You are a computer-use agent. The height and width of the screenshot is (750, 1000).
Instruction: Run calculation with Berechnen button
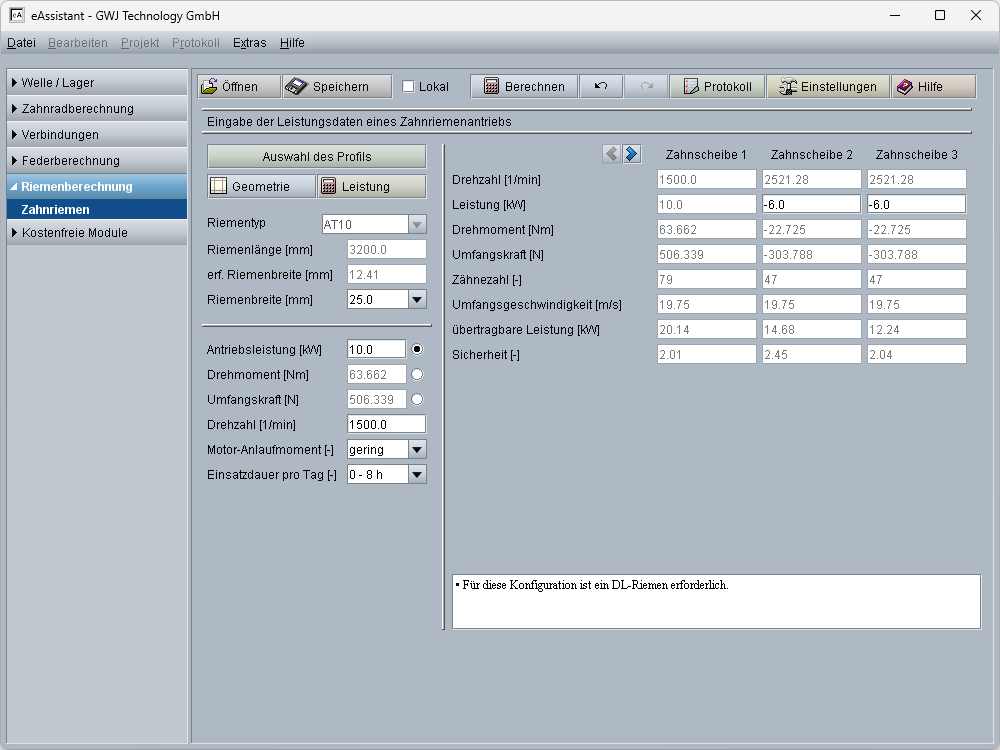(x=524, y=87)
